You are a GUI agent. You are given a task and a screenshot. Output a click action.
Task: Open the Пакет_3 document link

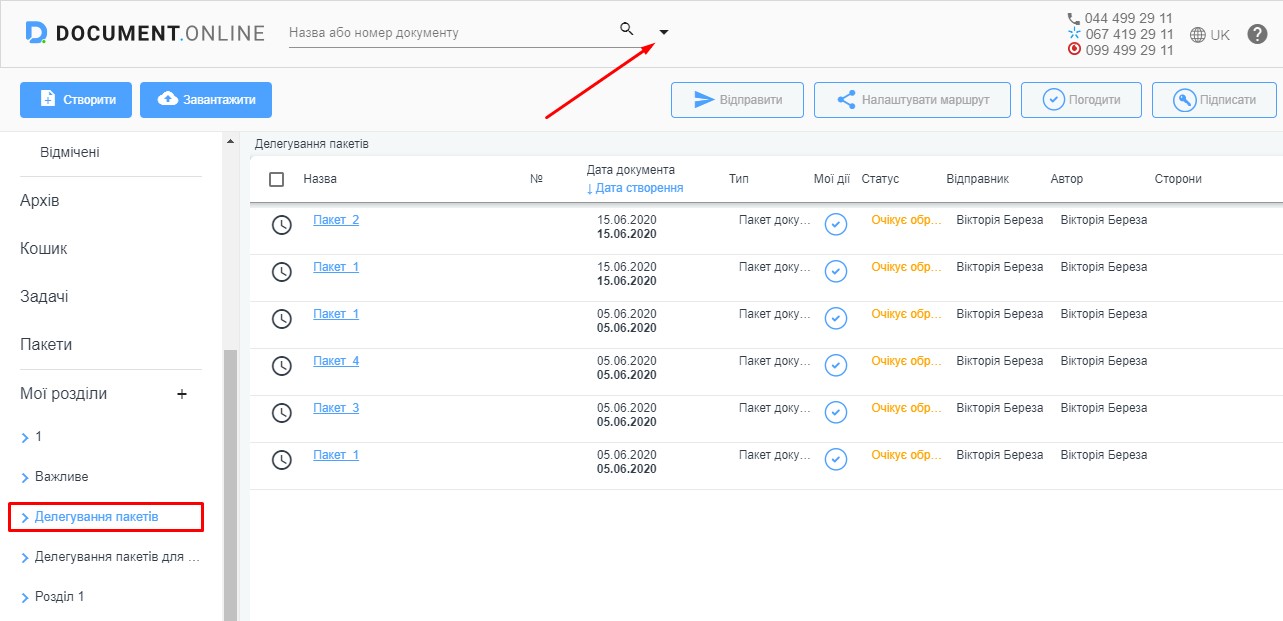(x=336, y=408)
